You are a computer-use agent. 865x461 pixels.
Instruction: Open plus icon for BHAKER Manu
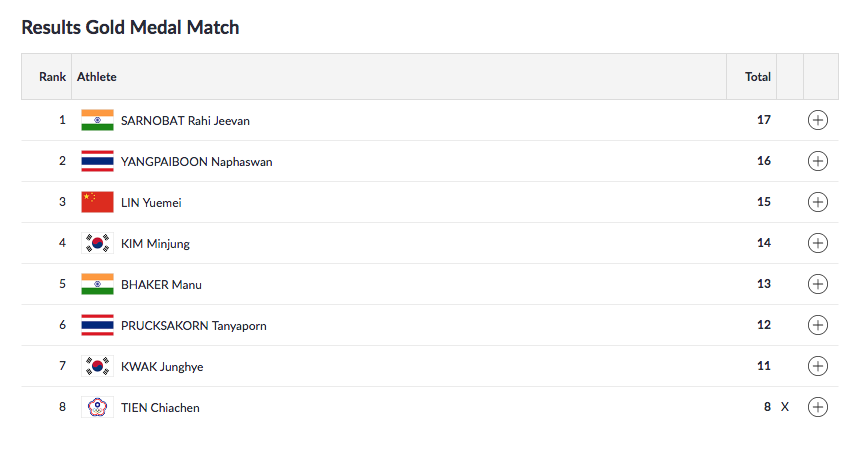[817, 284]
